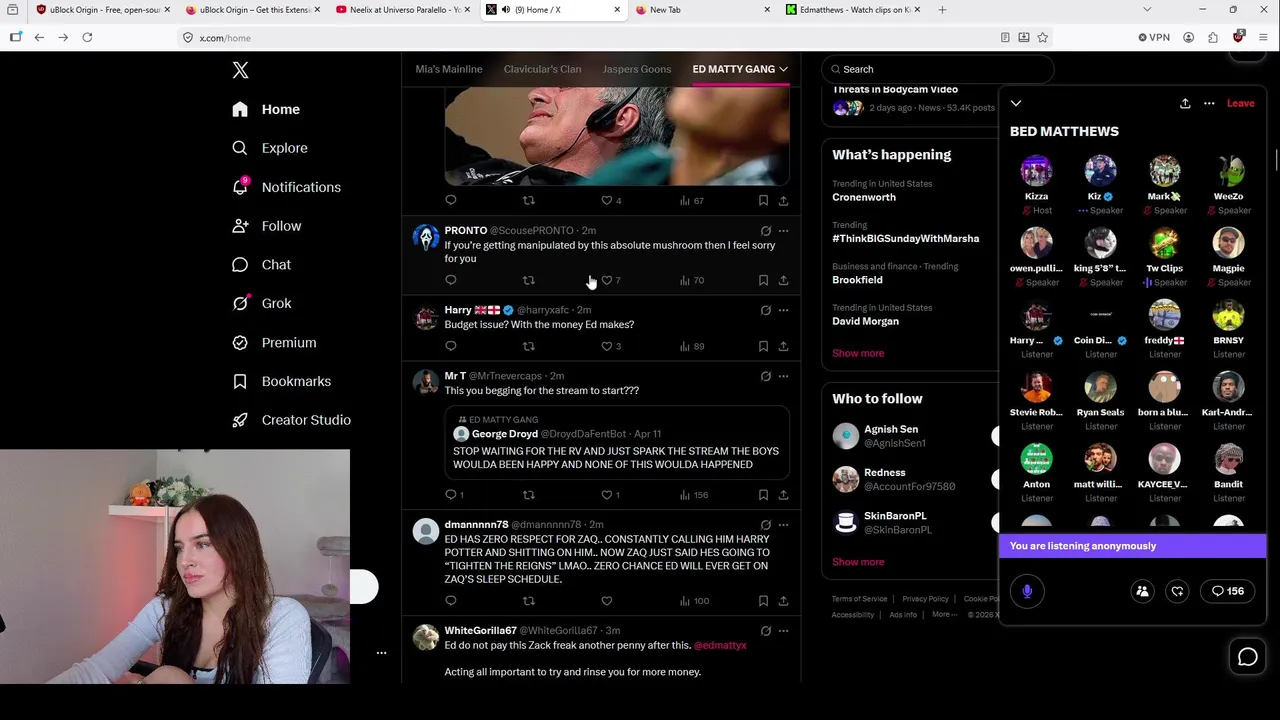Bookmark the PRONTO post
This screenshot has width=1280, height=720.
point(763,280)
